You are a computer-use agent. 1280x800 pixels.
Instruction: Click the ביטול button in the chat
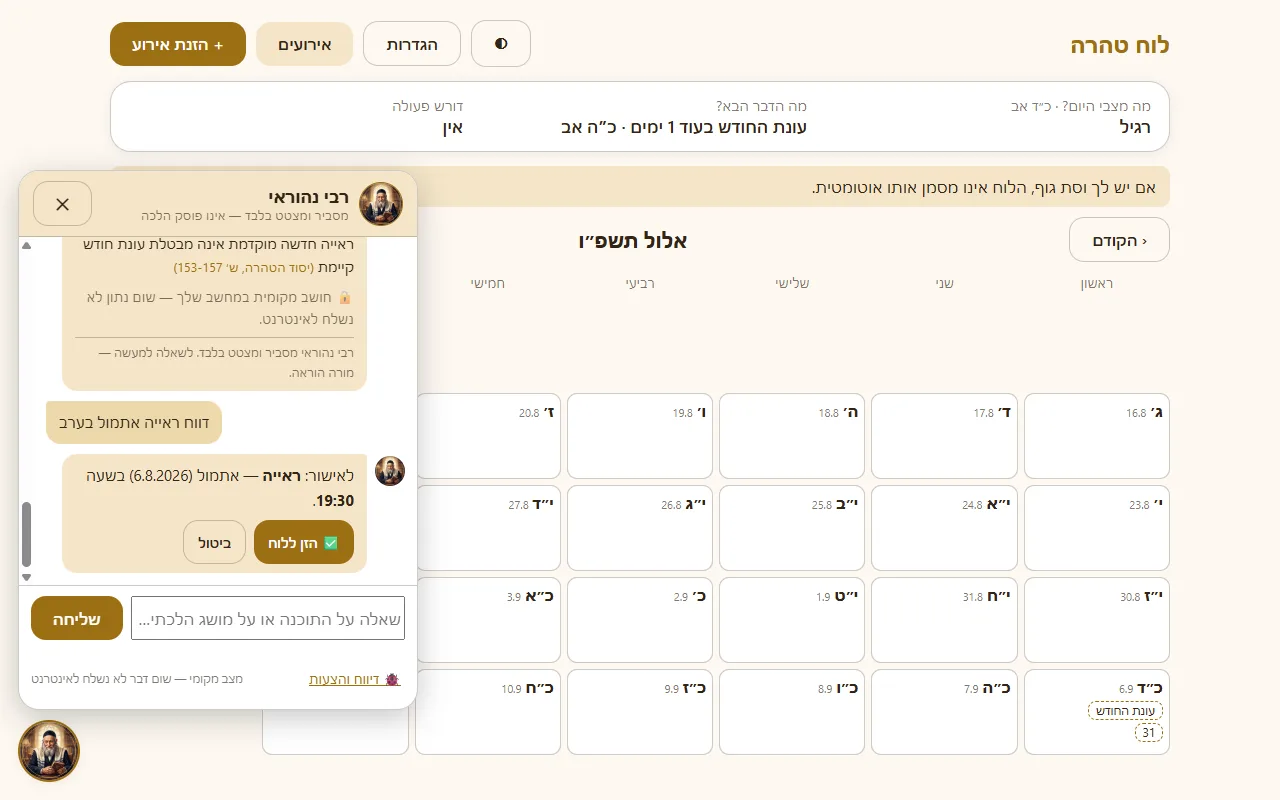coord(214,542)
